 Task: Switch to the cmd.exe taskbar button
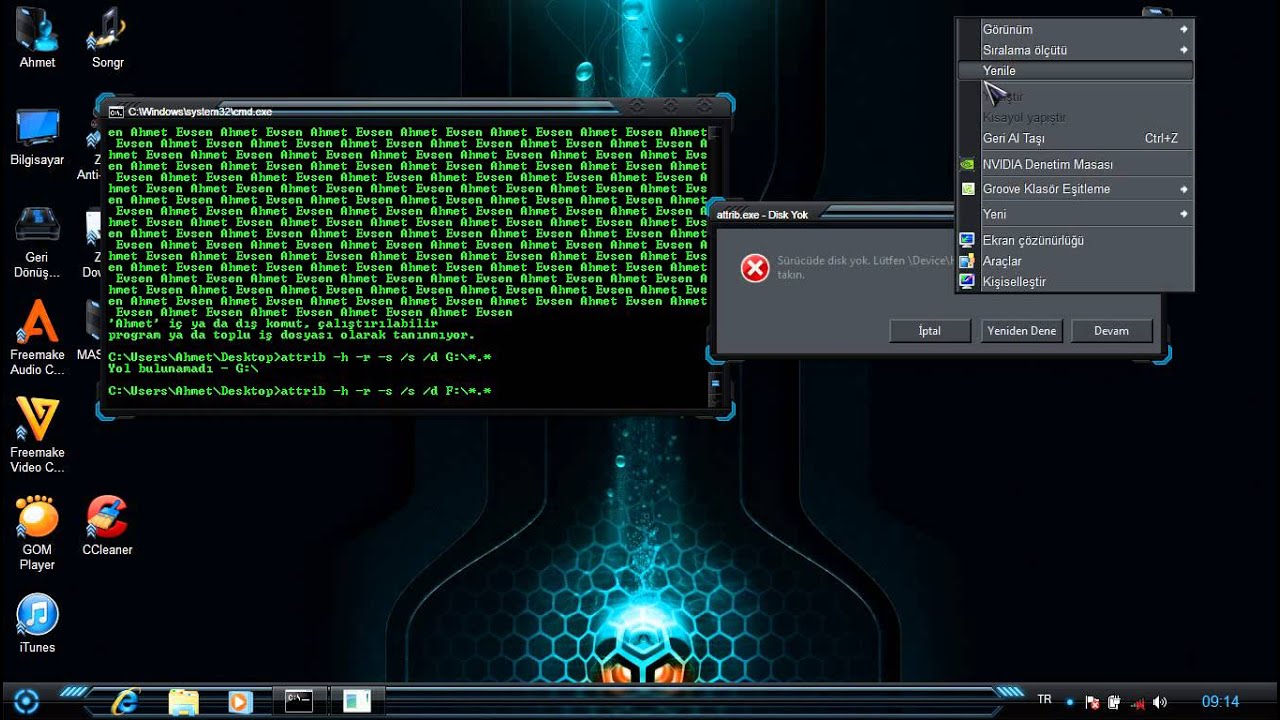pos(298,701)
